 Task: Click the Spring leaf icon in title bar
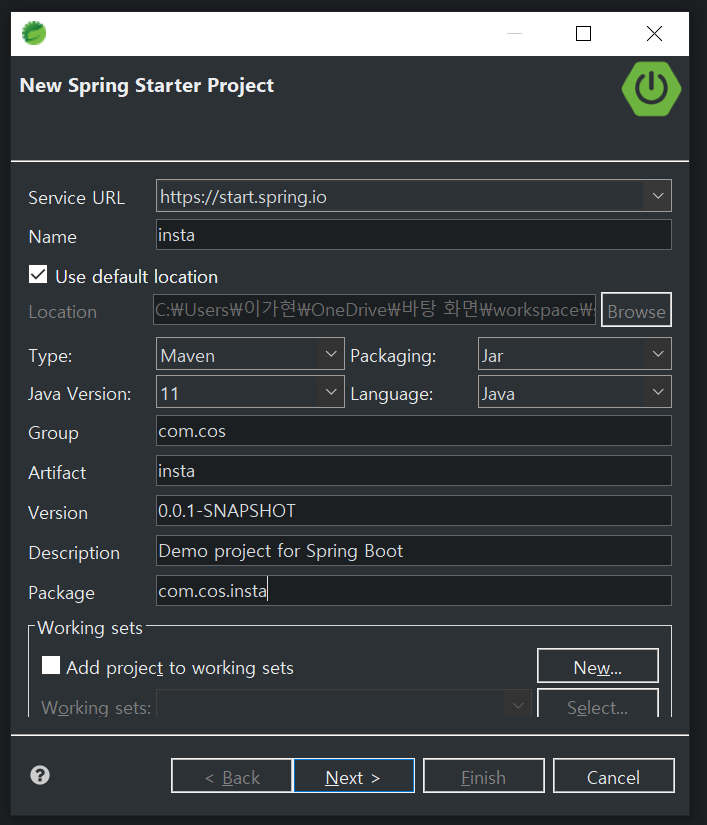[34, 33]
